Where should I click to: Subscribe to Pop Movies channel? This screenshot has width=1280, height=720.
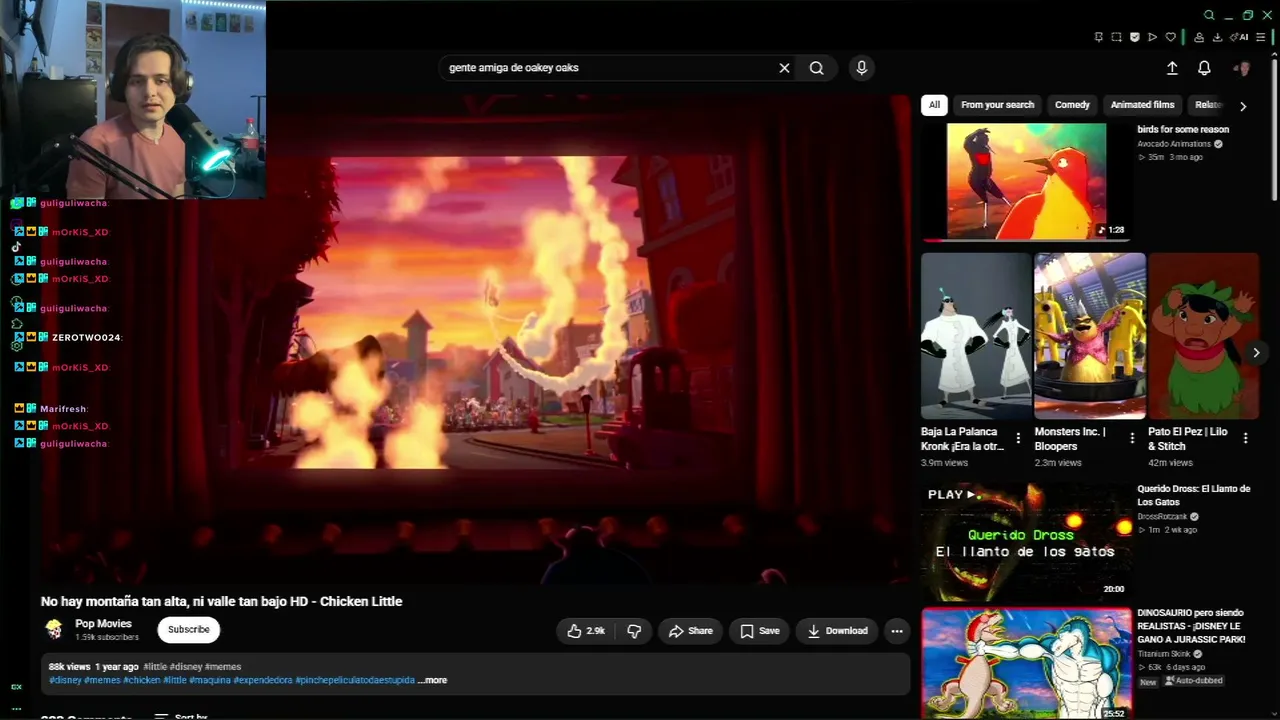pyautogui.click(x=189, y=630)
